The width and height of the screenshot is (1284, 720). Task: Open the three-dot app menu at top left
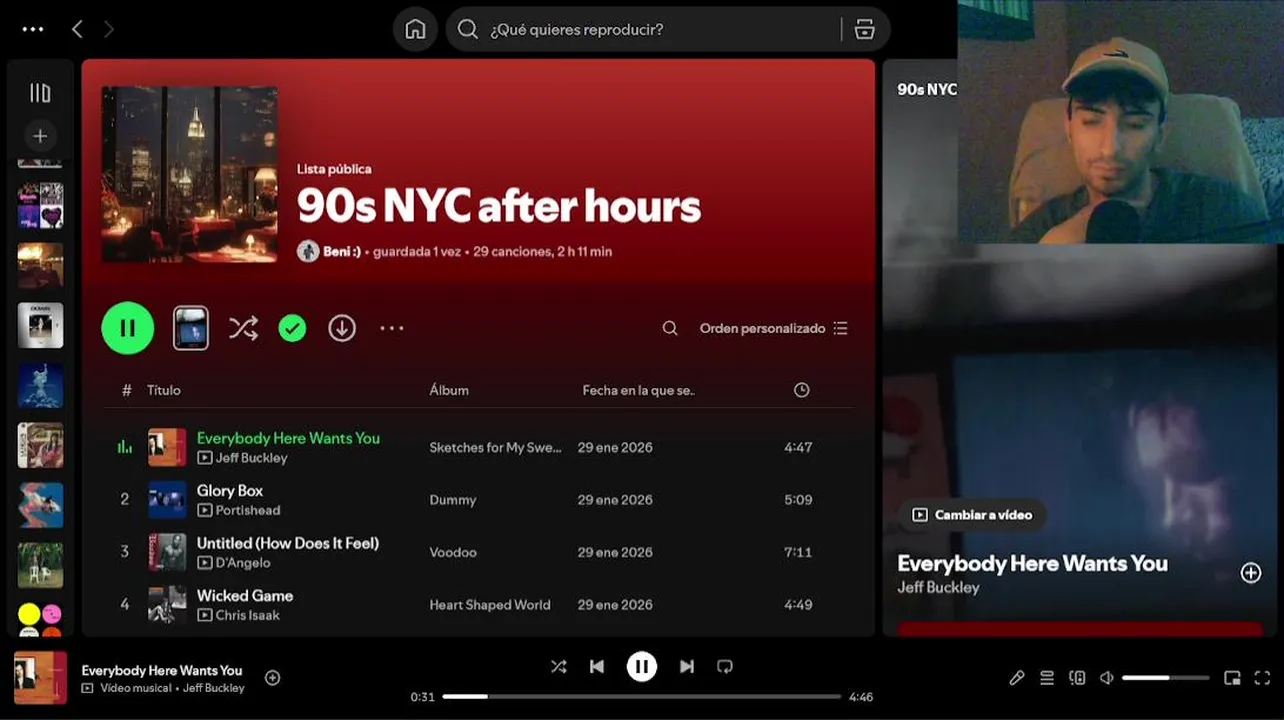(33, 30)
